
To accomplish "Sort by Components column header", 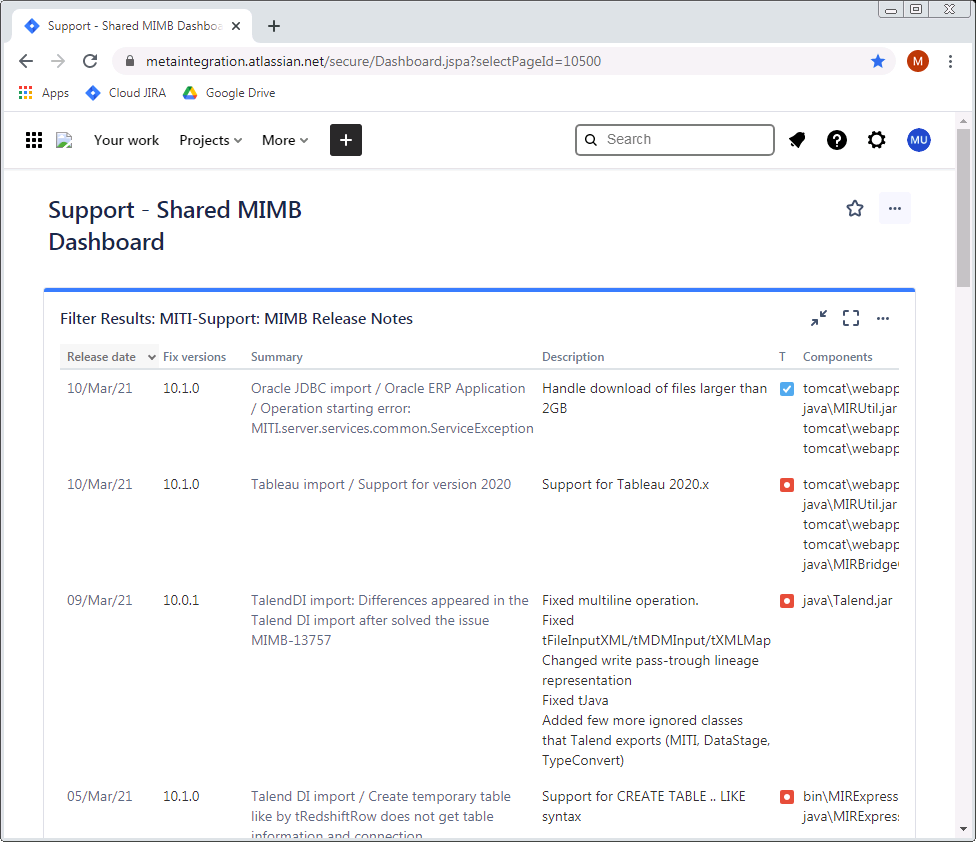I will coord(837,357).
